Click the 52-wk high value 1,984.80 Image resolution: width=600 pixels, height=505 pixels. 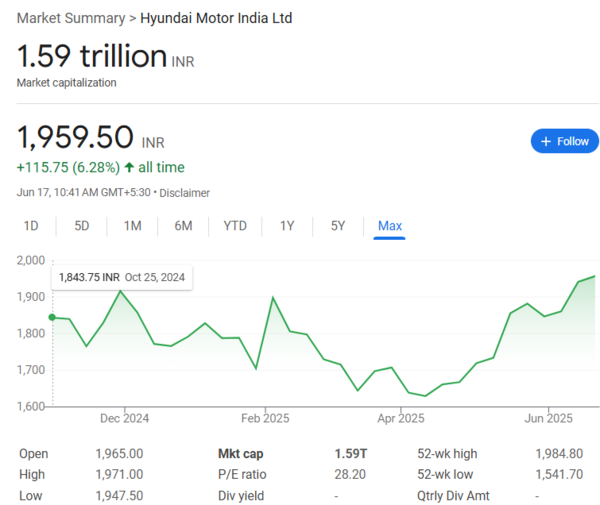[x=559, y=454]
